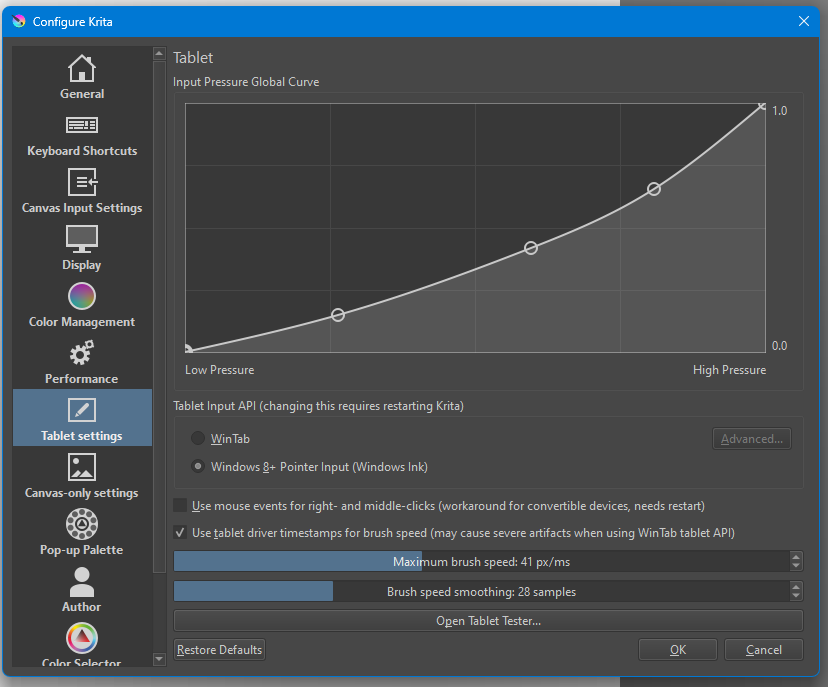Select Windows 8+ Pointer Input radio button
Viewport: 828px width, 687px height.
click(198, 466)
